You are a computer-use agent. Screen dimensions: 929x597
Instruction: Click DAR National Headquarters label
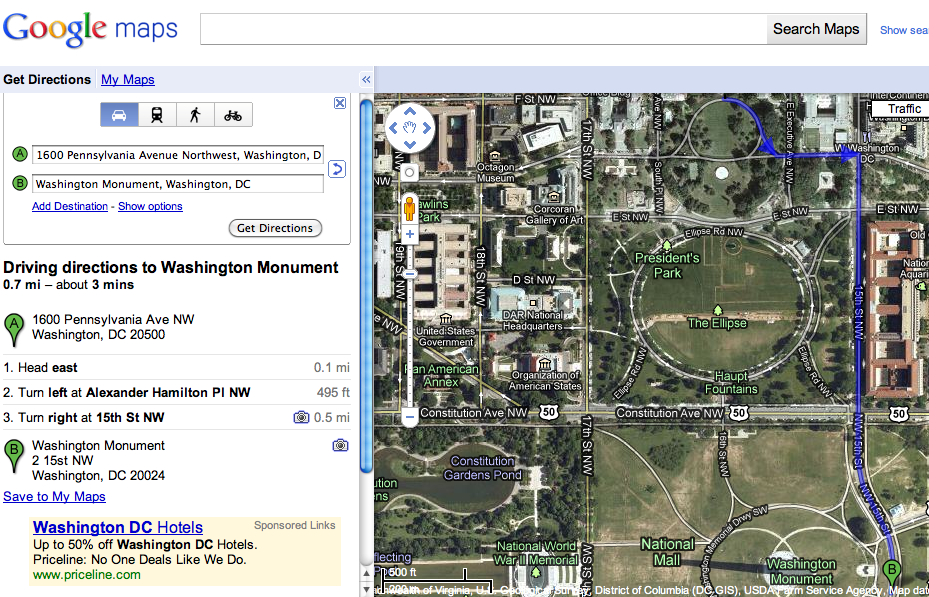[x=533, y=320]
